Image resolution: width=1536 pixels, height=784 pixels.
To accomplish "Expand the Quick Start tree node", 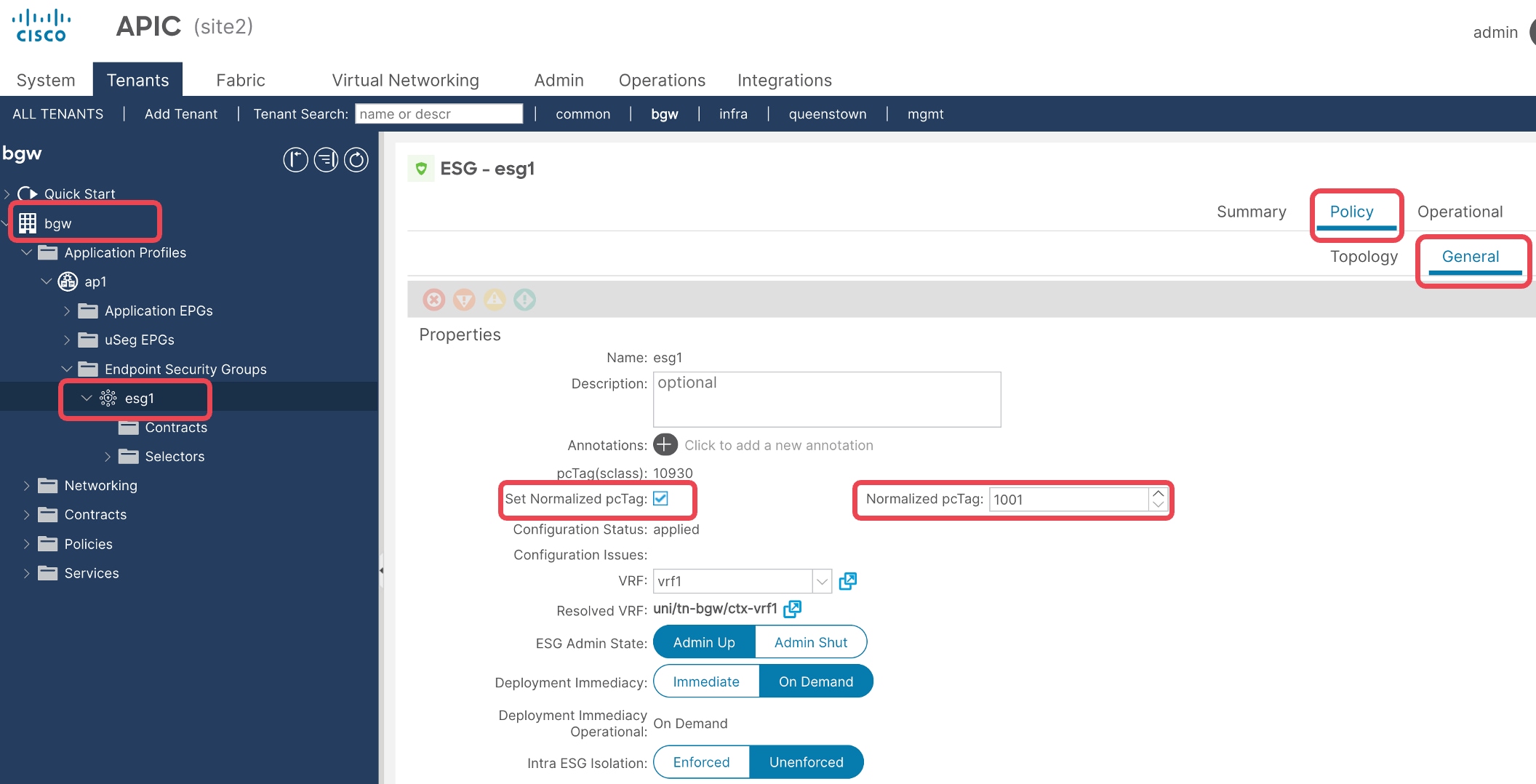I will (7, 193).
